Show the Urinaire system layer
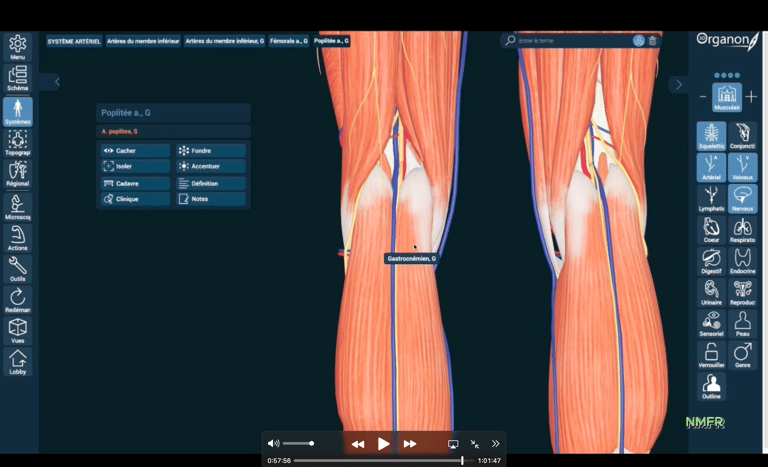Image resolution: width=768 pixels, height=467 pixels. [x=711, y=293]
